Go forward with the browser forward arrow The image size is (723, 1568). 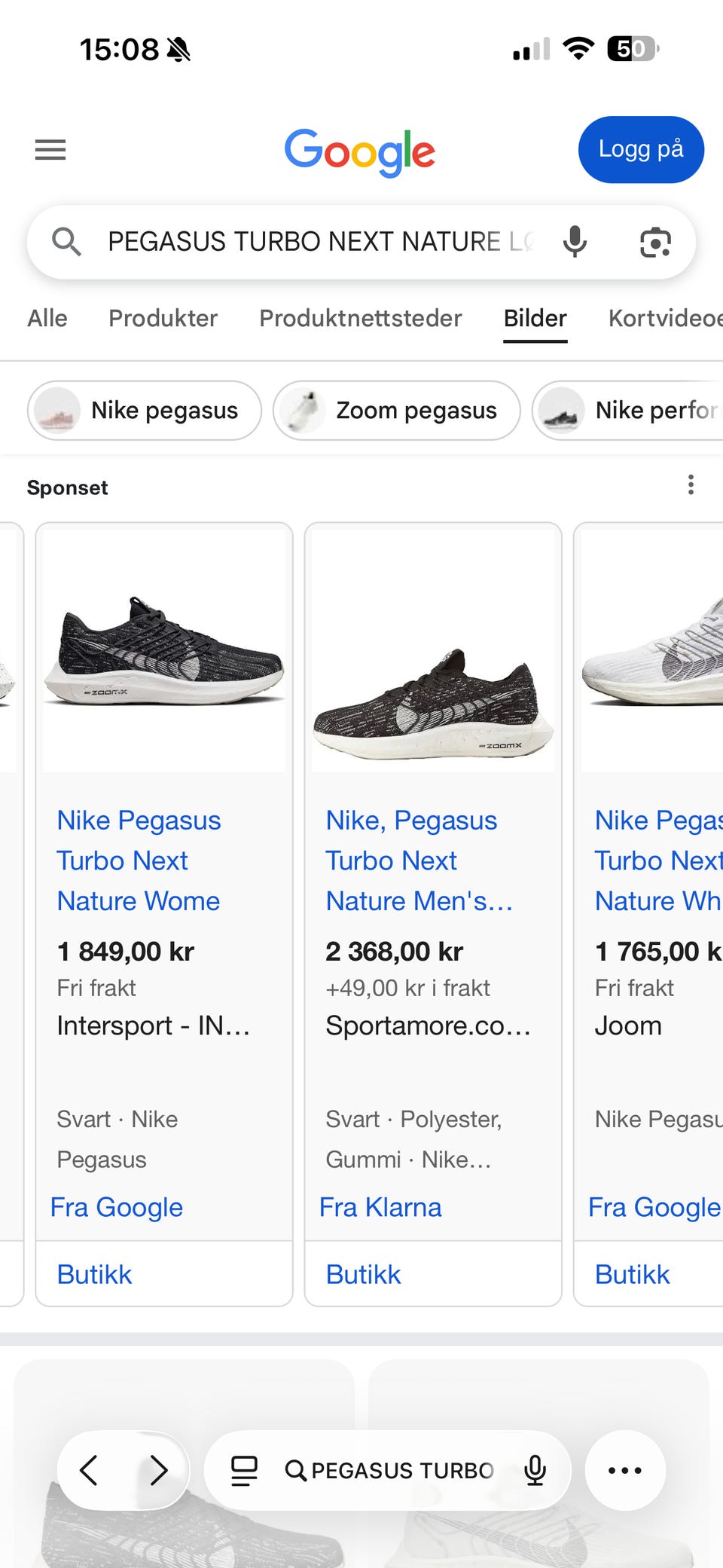point(158,1470)
